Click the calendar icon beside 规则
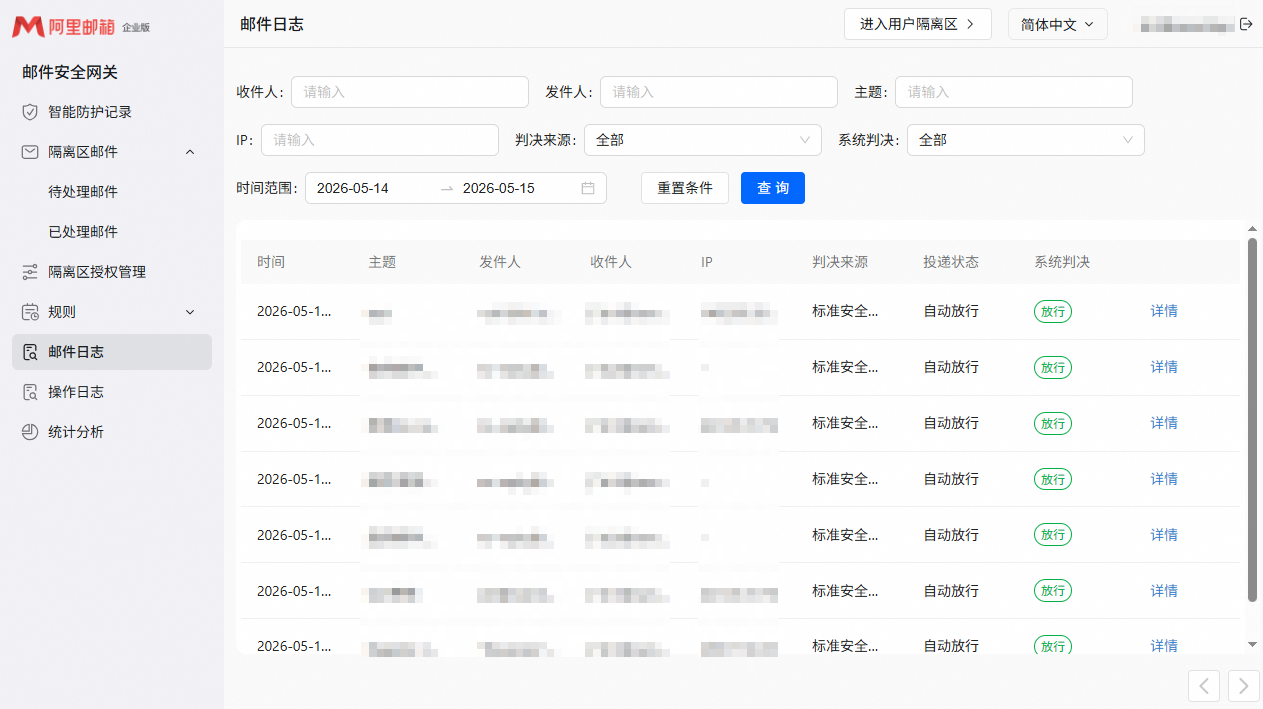 click(x=30, y=312)
